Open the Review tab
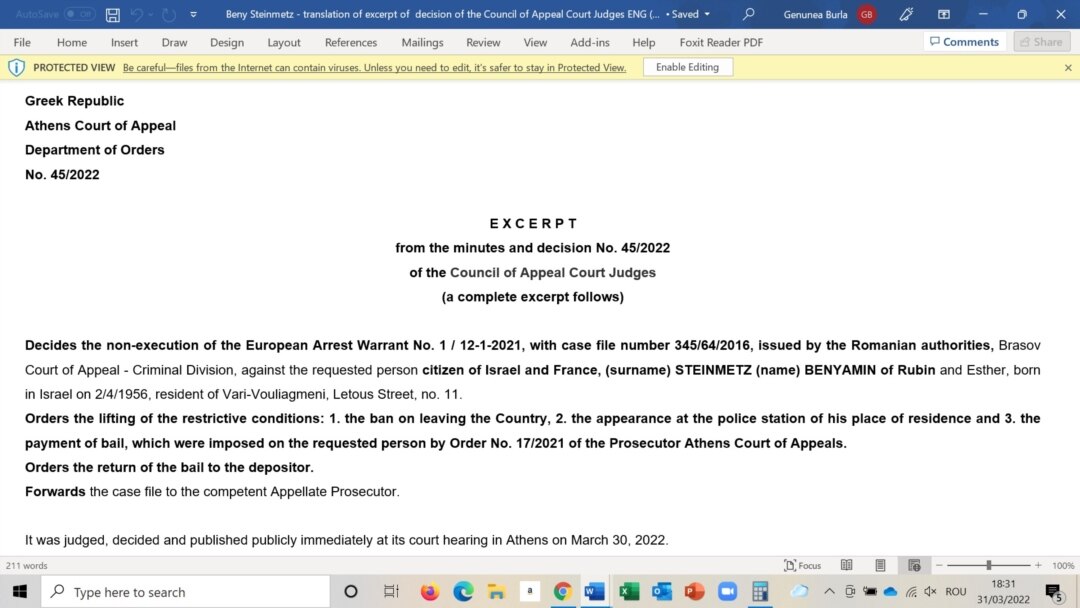This screenshot has width=1080, height=608. click(x=483, y=42)
